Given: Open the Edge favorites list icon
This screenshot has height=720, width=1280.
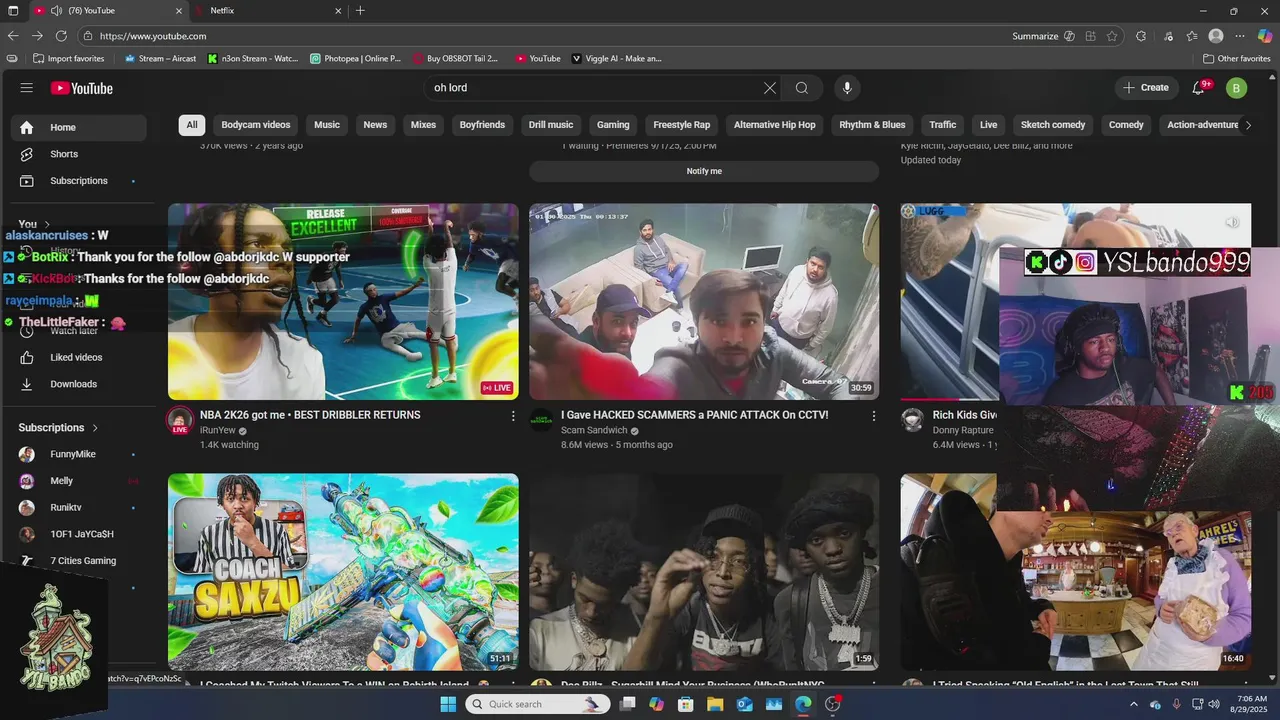Looking at the screenshot, I should (1192, 36).
